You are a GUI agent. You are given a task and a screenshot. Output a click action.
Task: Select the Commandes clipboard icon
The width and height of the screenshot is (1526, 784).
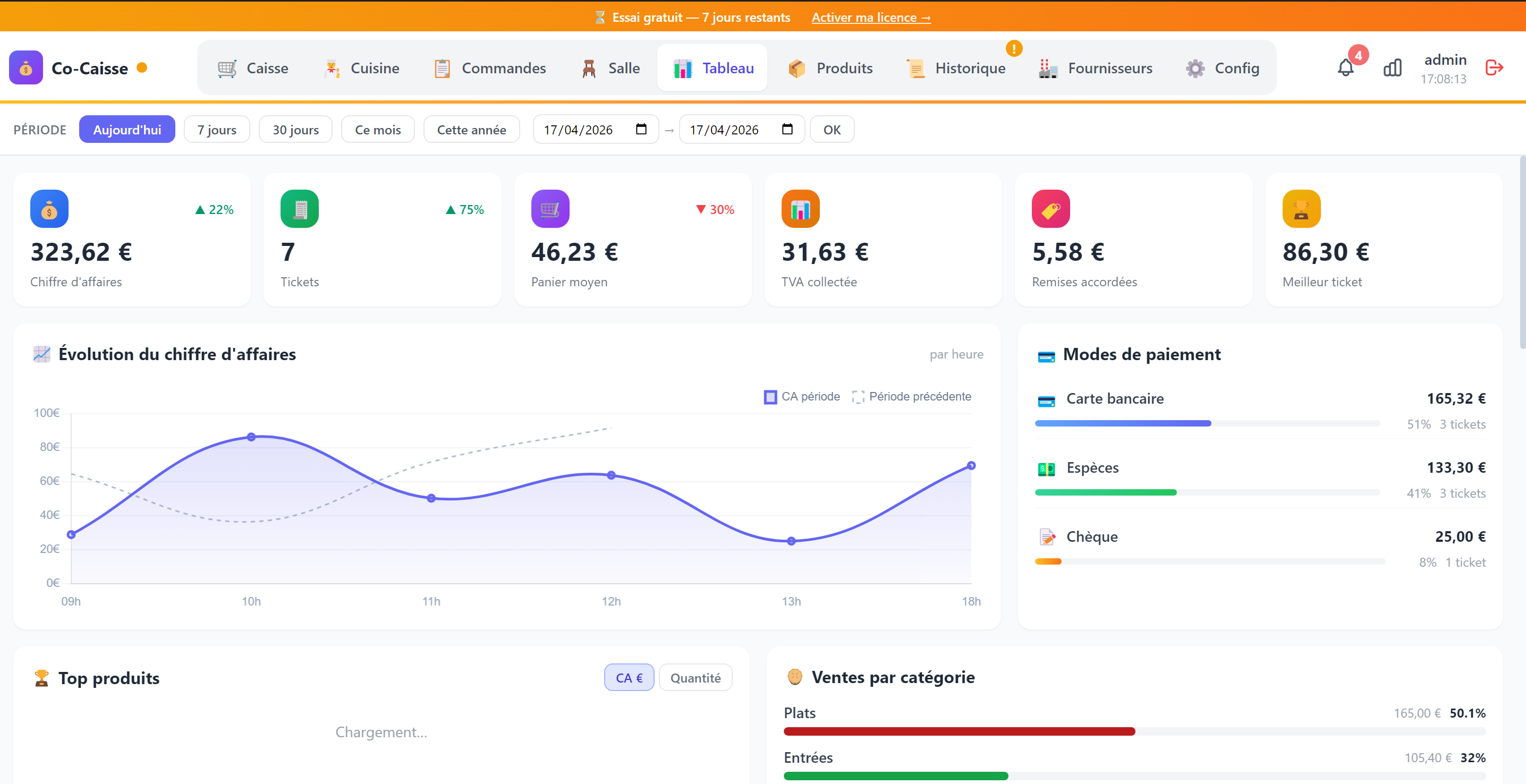pos(442,67)
